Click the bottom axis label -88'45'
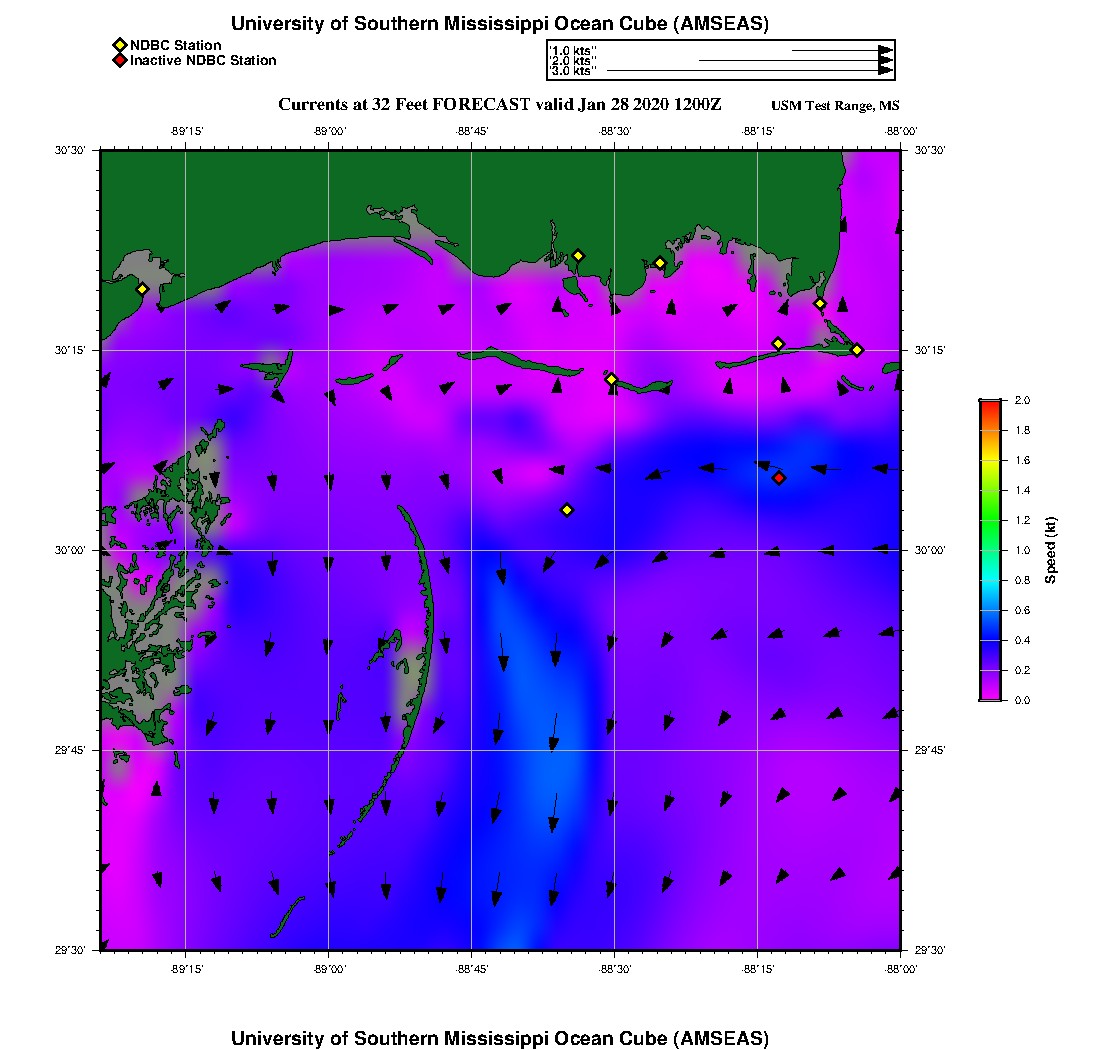 pos(472,969)
